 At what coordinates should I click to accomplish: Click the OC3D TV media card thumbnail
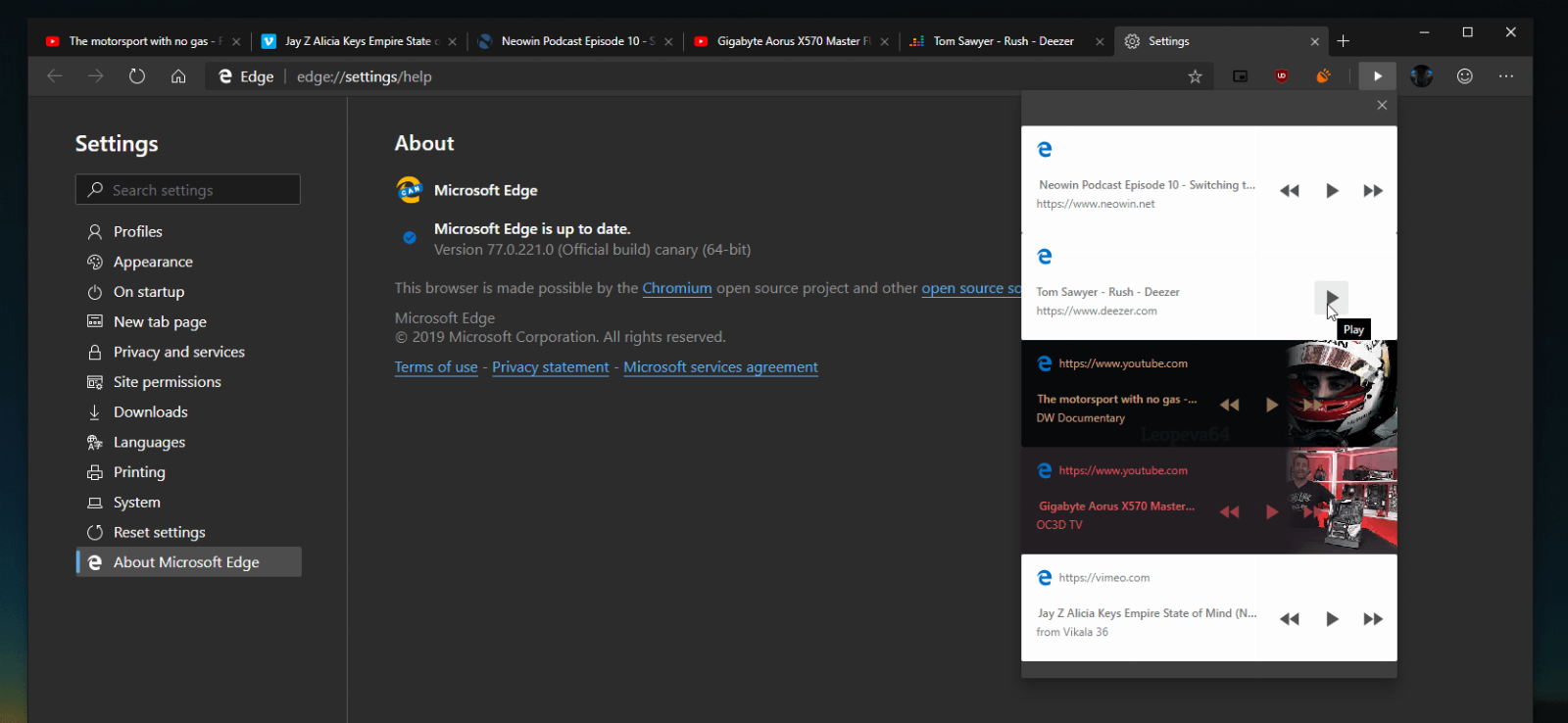1342,501
